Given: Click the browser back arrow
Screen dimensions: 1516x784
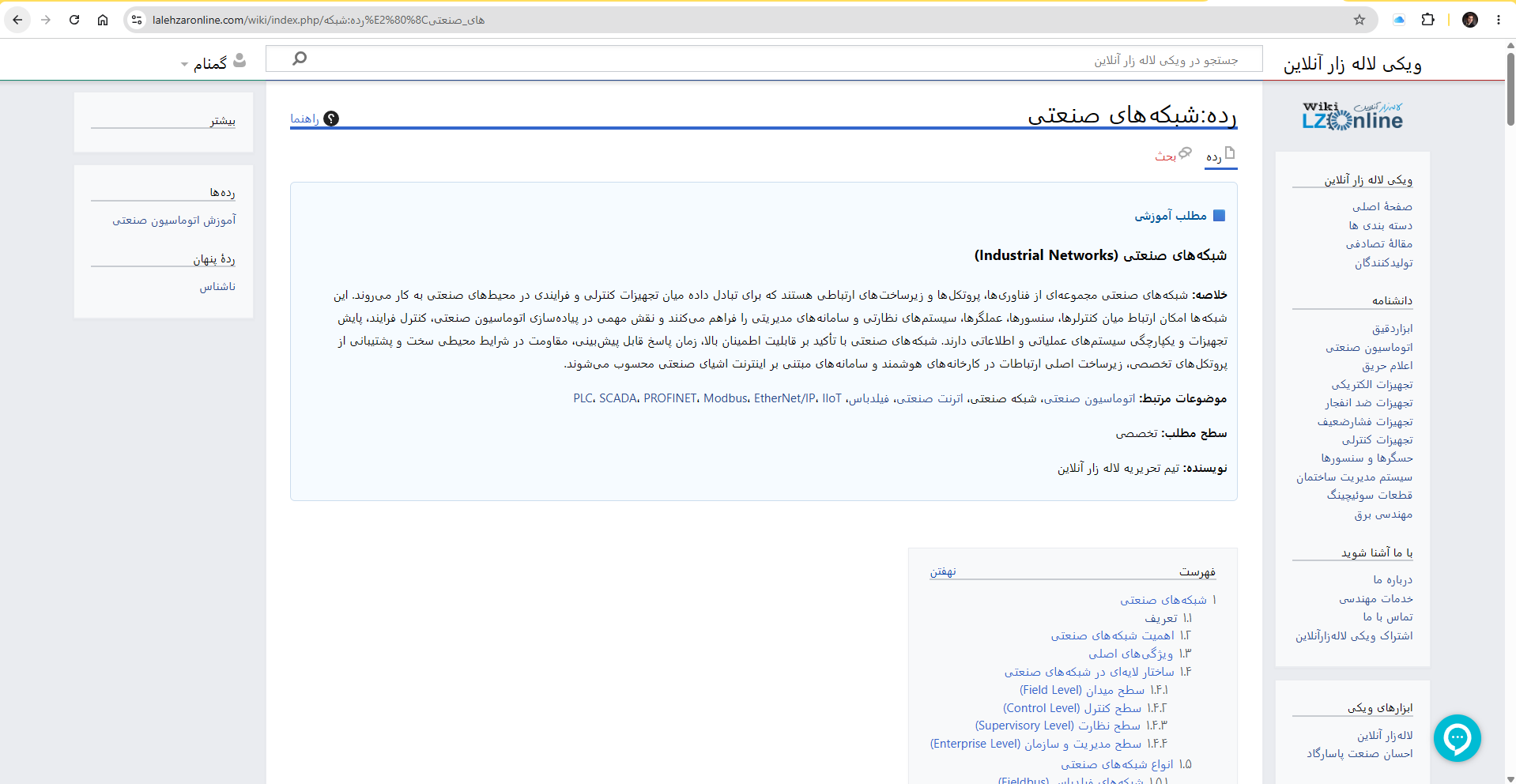Looking at the screenshot, I should tap(17, 20).
